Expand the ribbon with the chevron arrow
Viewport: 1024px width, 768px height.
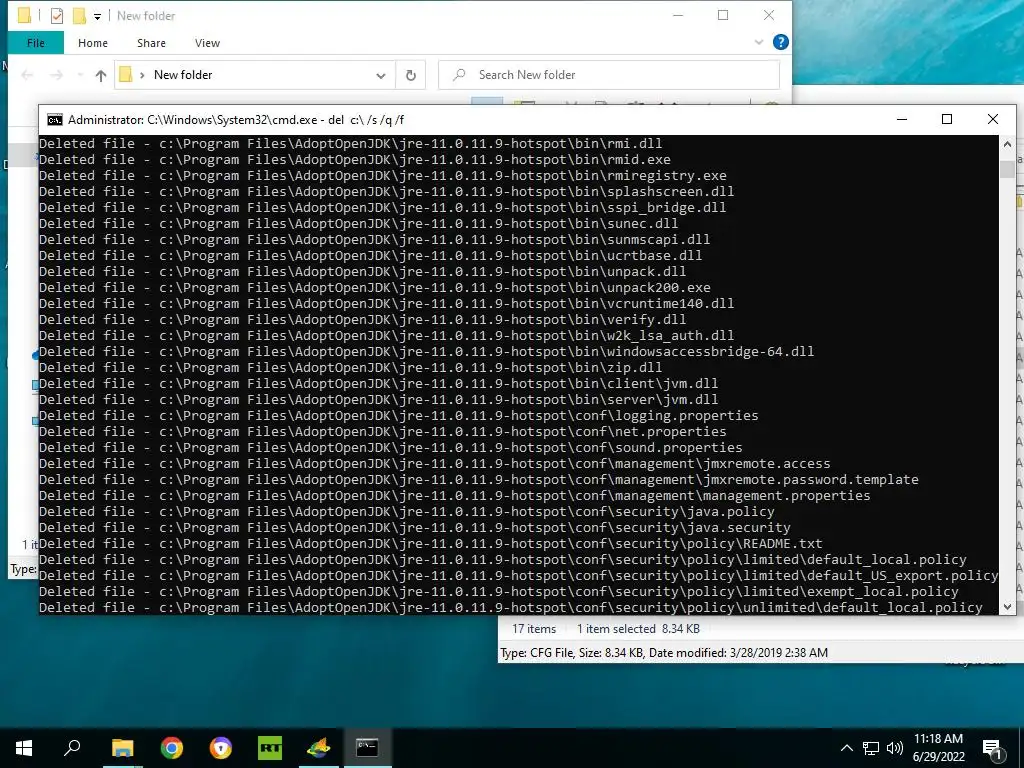(758, 42)
